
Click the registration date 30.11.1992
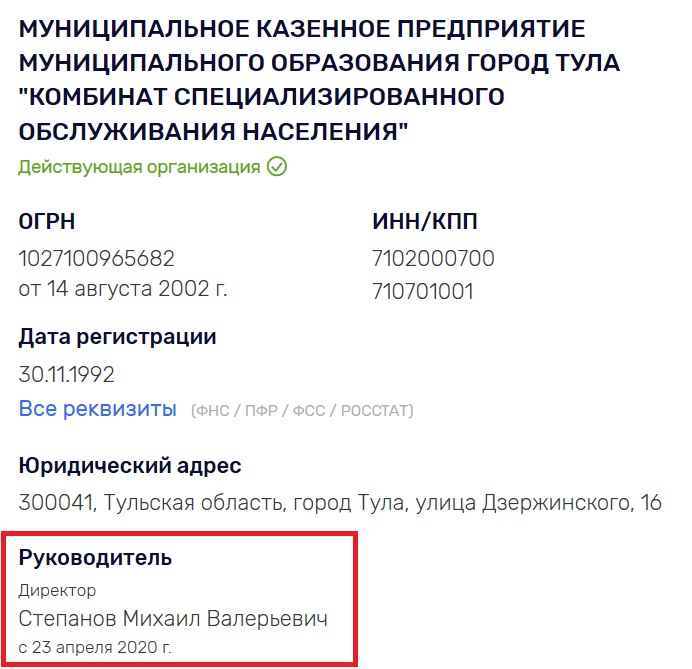tap(67, 375)
